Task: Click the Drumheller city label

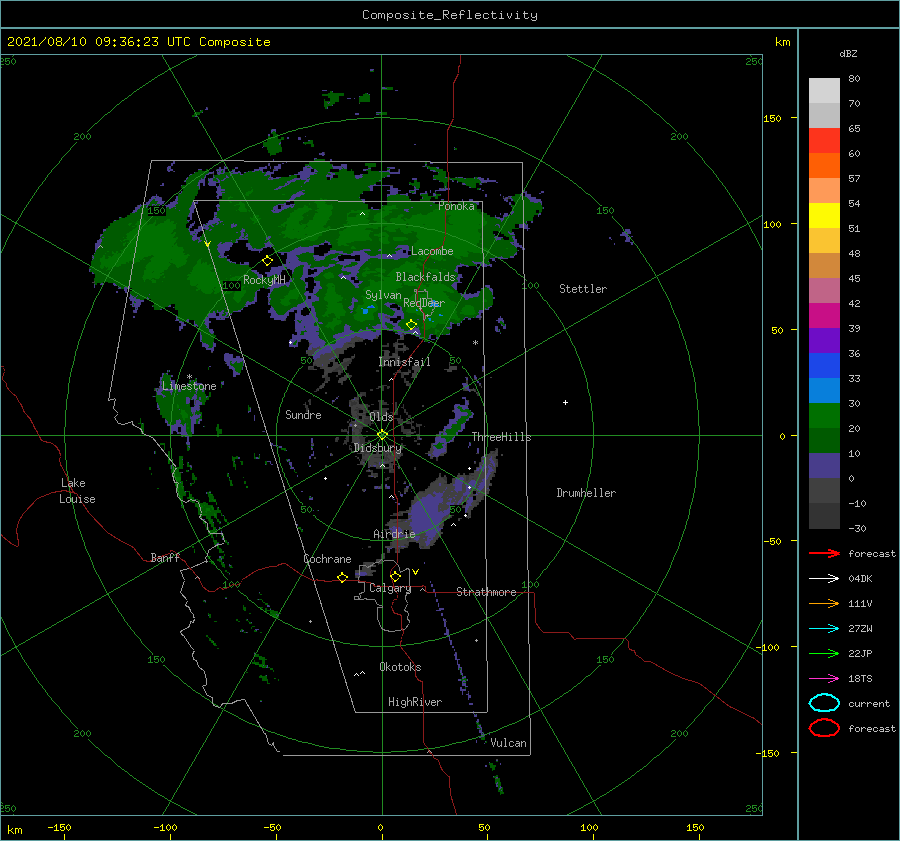Action: (x=586, y=493)
